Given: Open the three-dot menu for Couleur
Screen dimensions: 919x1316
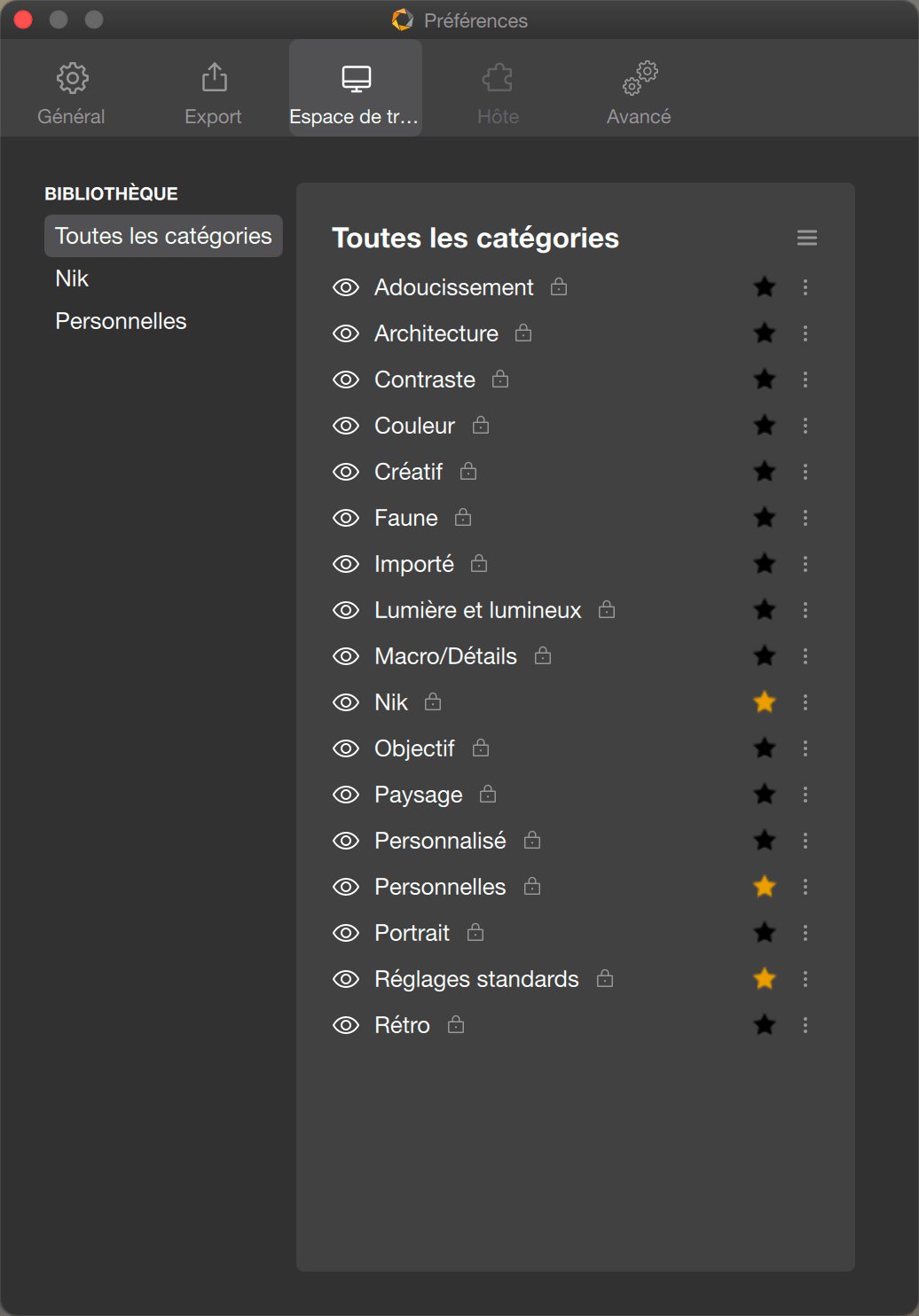Looking at the screenshot, I should point(805,426).
